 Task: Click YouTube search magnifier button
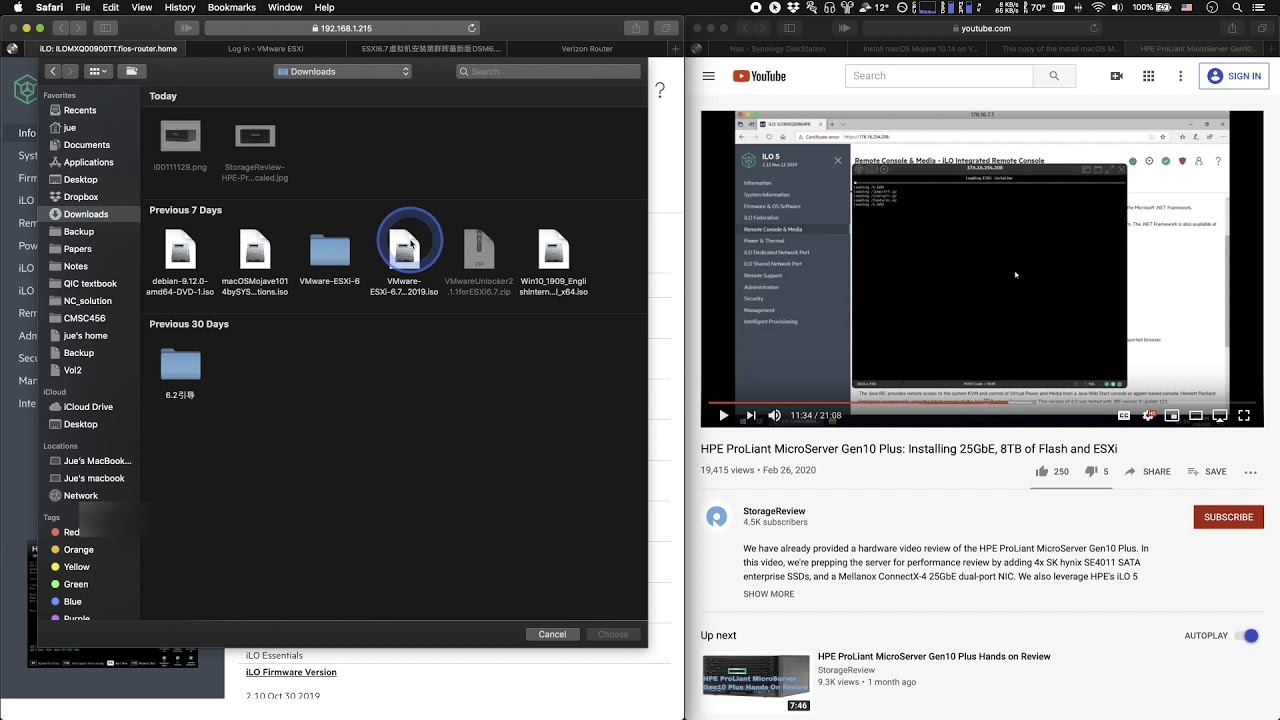[1054, 76]
